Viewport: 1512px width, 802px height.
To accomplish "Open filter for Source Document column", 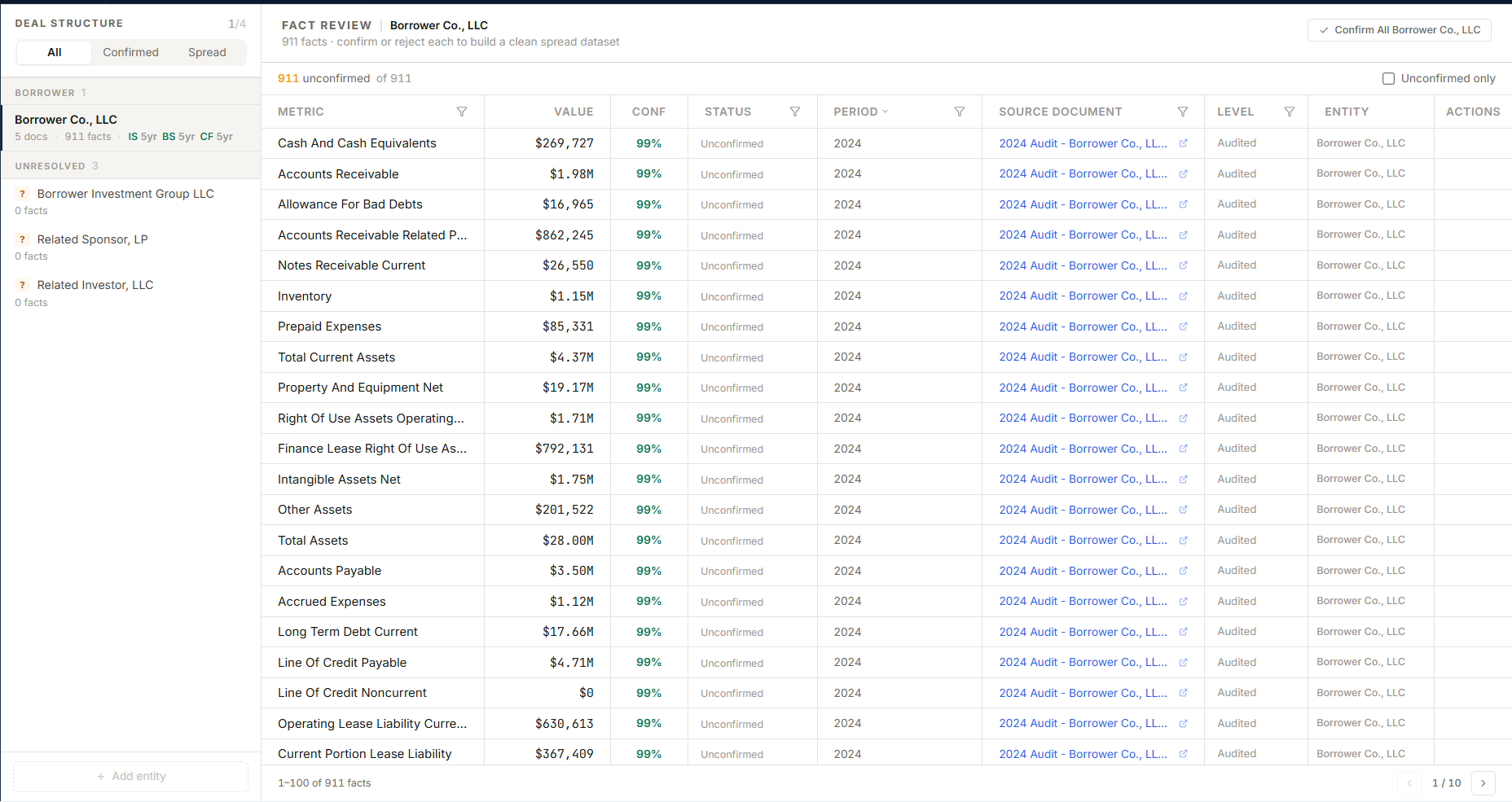I will [x=1183, y=112].
